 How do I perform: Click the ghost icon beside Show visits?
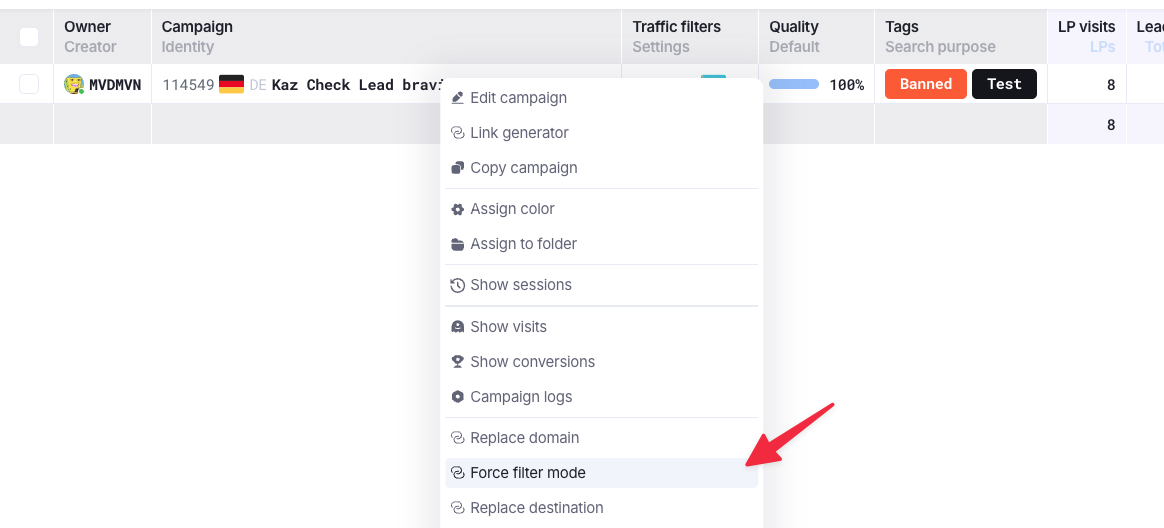click(457, 327)
